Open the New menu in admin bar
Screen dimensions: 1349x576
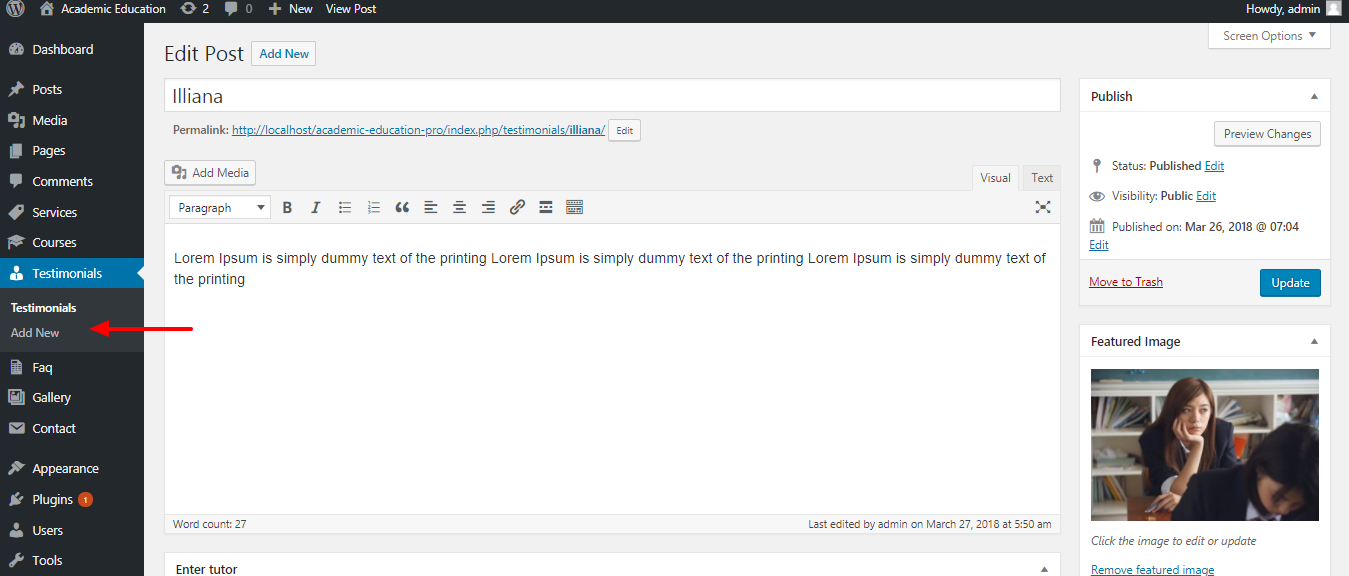[291, 9]
